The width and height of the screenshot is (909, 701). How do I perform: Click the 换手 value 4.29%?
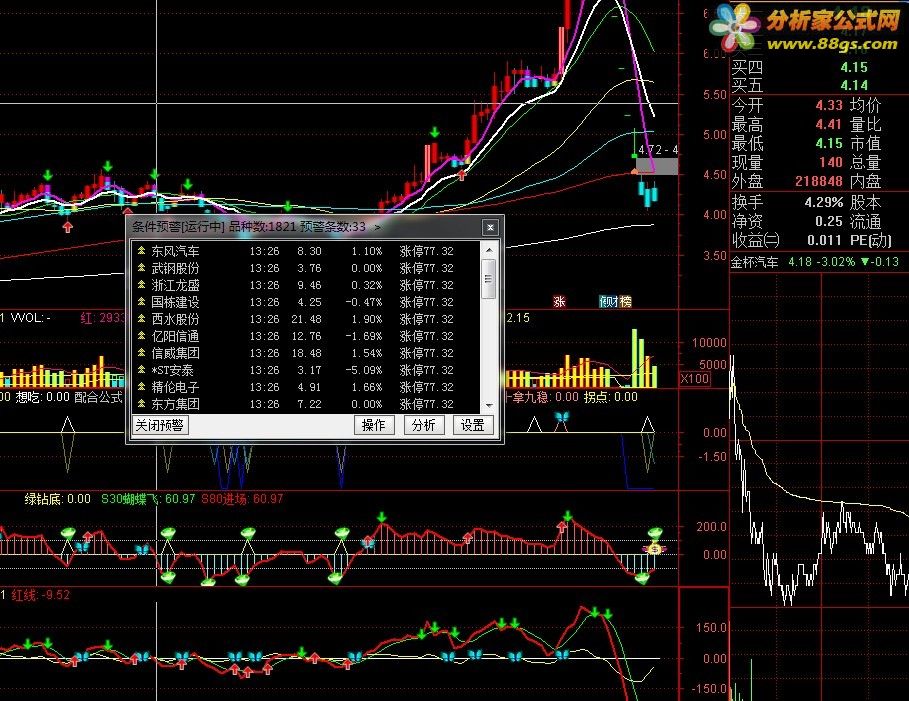823,202
